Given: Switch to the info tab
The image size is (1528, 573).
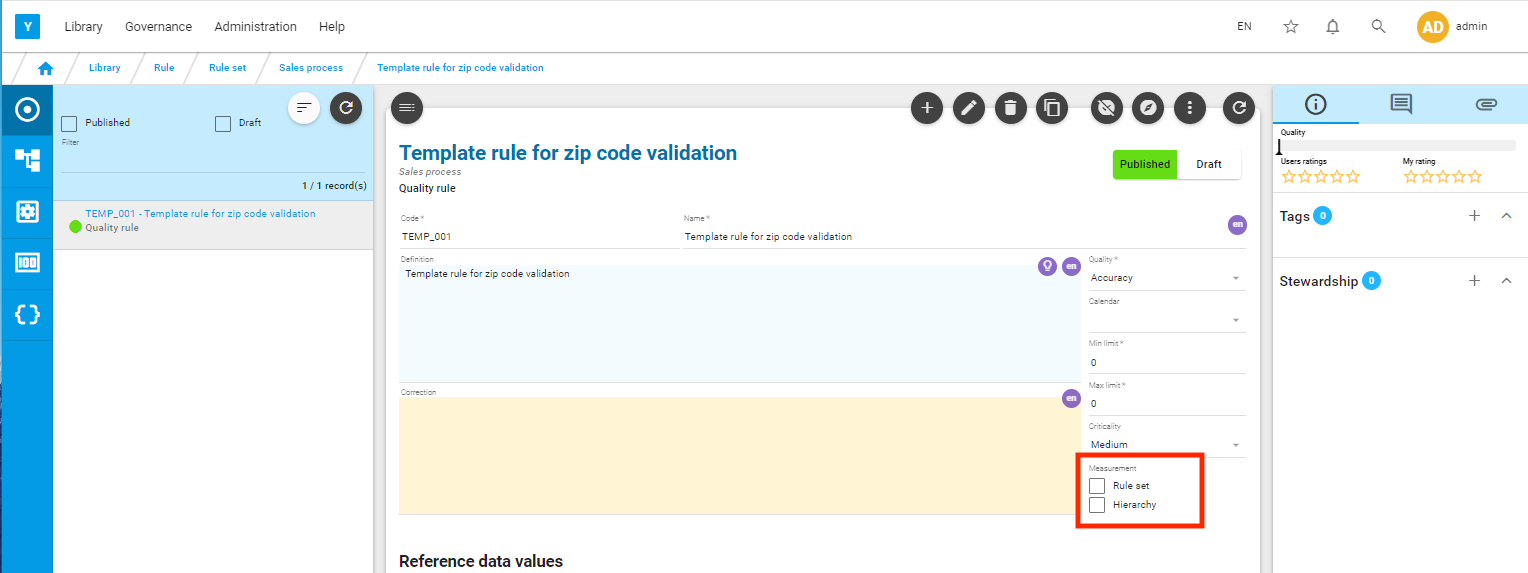Looking at the screenshot, I should [1315, 104].
